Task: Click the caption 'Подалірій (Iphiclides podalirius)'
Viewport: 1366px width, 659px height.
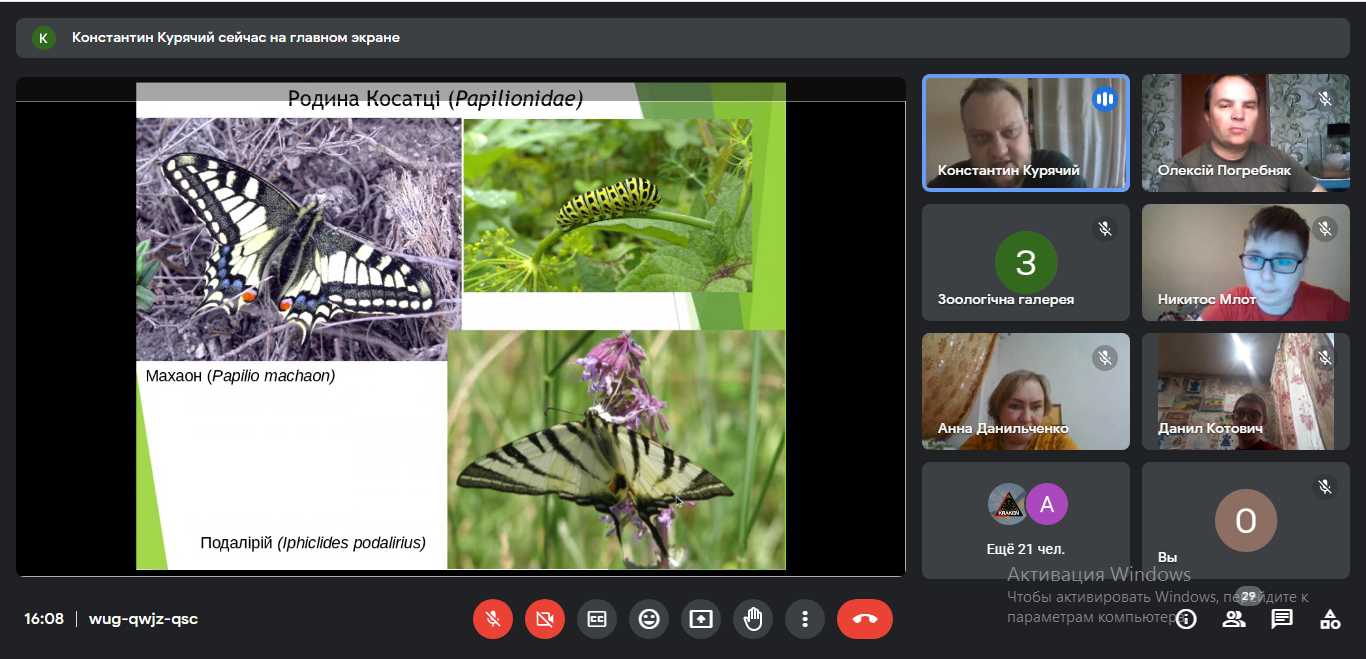Action: [313, 543]
